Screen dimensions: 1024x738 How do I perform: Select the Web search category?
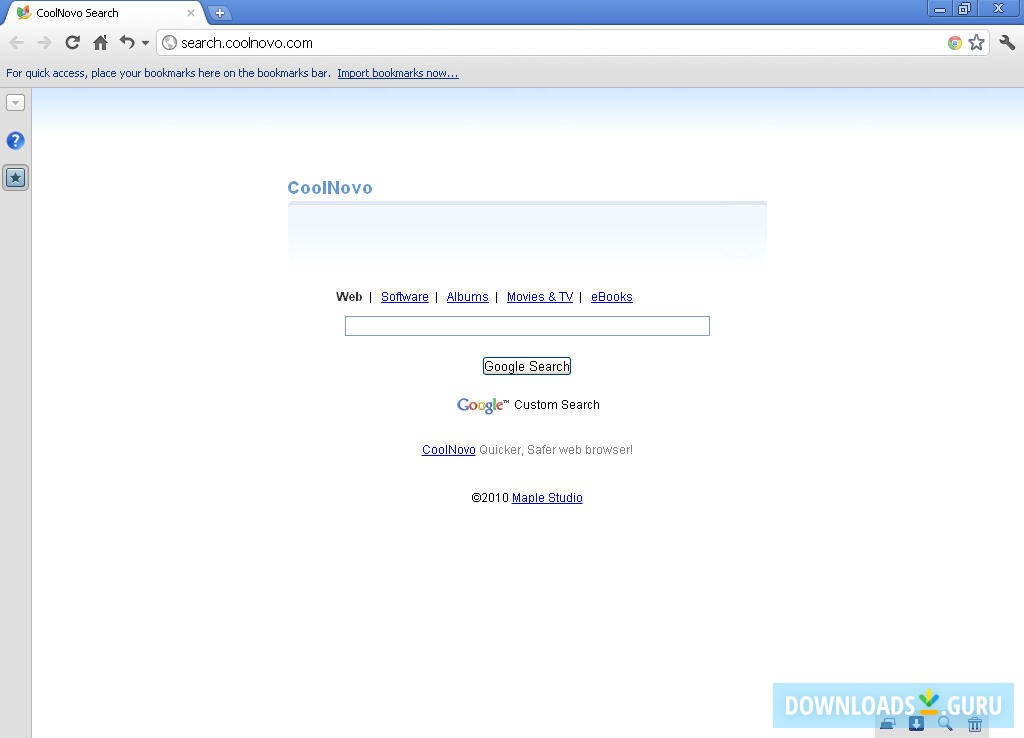tap(349, 297)
